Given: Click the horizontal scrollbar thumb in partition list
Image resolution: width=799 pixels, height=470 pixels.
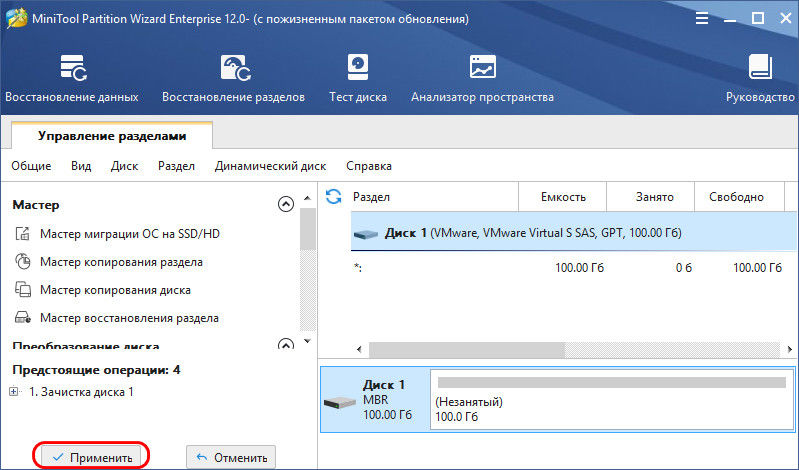Looking at the screenshot, I should (467, 350).
